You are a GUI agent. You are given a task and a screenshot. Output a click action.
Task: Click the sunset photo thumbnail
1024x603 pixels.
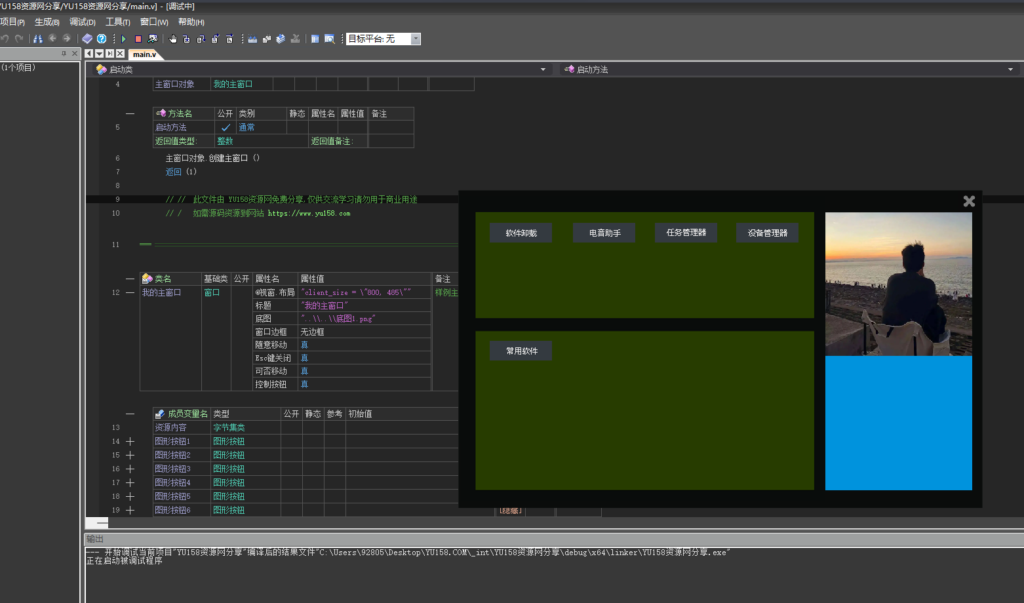click(x=898, y=283)
